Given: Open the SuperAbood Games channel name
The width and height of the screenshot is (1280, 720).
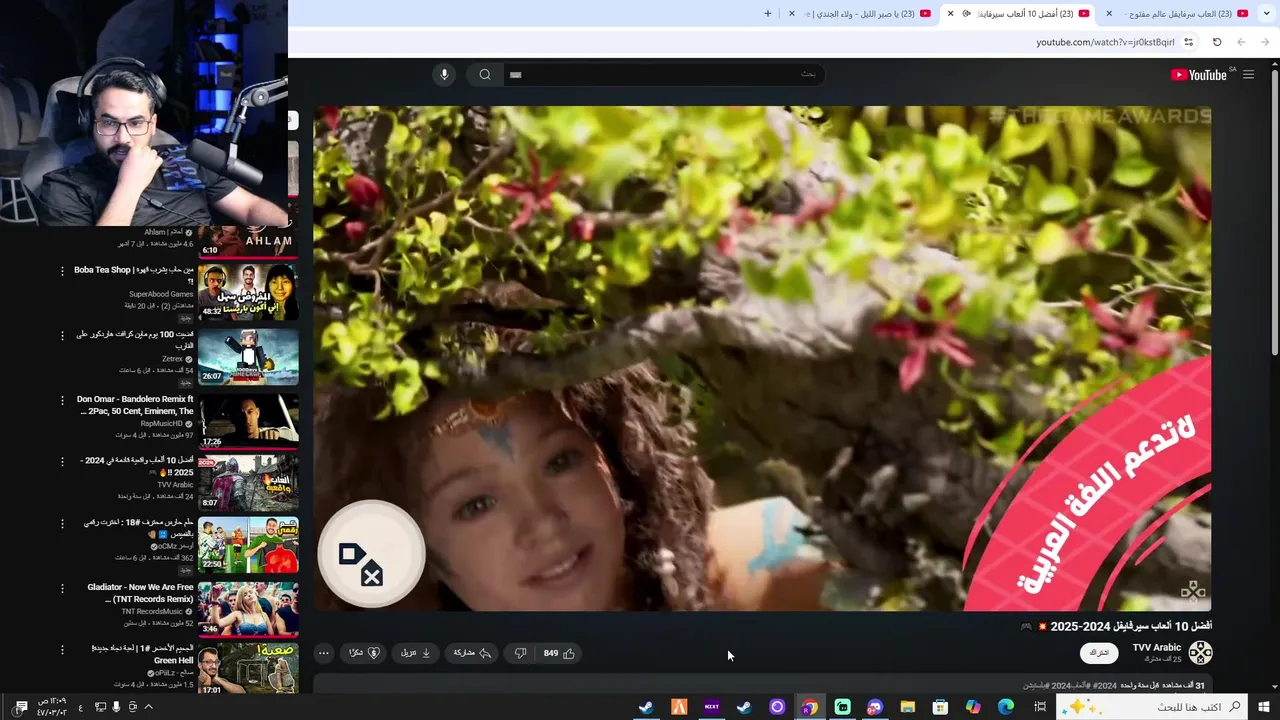Looking at the screenshot, I should point(161,294).
